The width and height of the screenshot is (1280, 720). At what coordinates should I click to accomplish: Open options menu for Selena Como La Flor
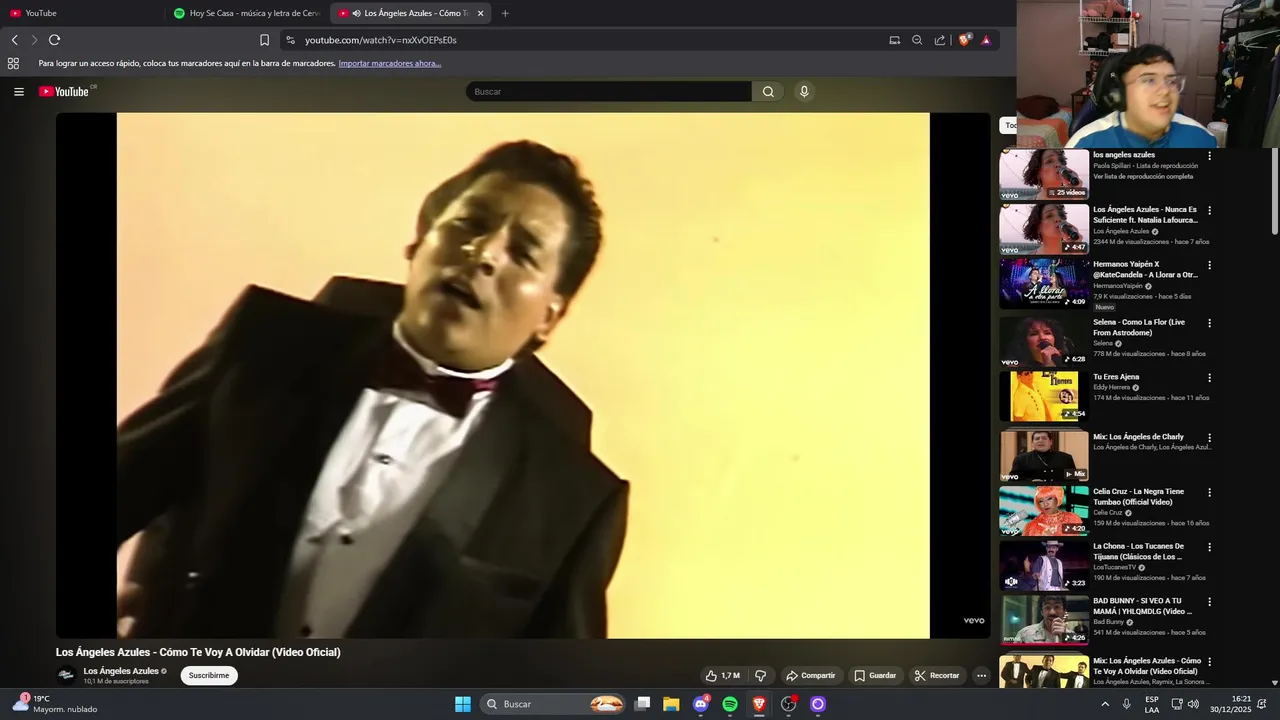pyautogui.click(x=1209, y=324)
